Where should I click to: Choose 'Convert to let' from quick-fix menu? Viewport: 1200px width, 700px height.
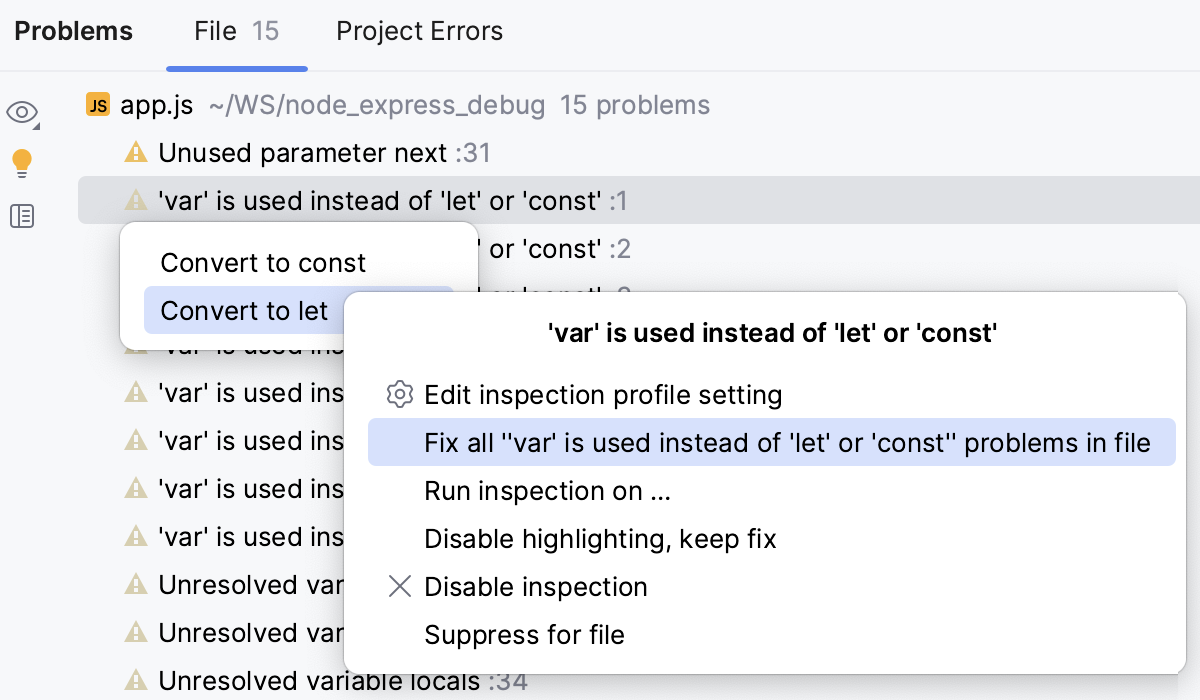point(243,311)
